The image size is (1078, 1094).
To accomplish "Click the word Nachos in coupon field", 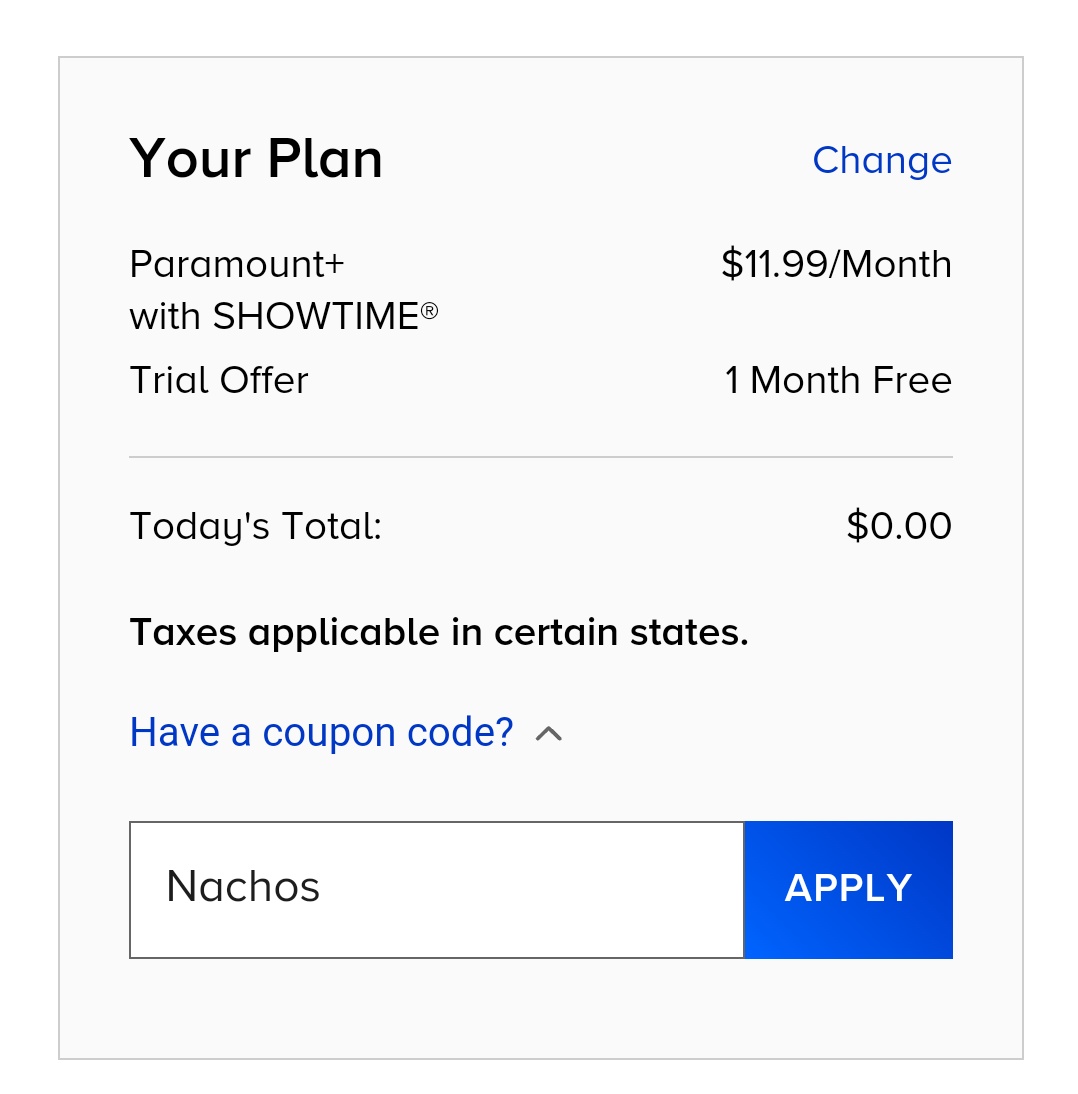I will (243, 887).
